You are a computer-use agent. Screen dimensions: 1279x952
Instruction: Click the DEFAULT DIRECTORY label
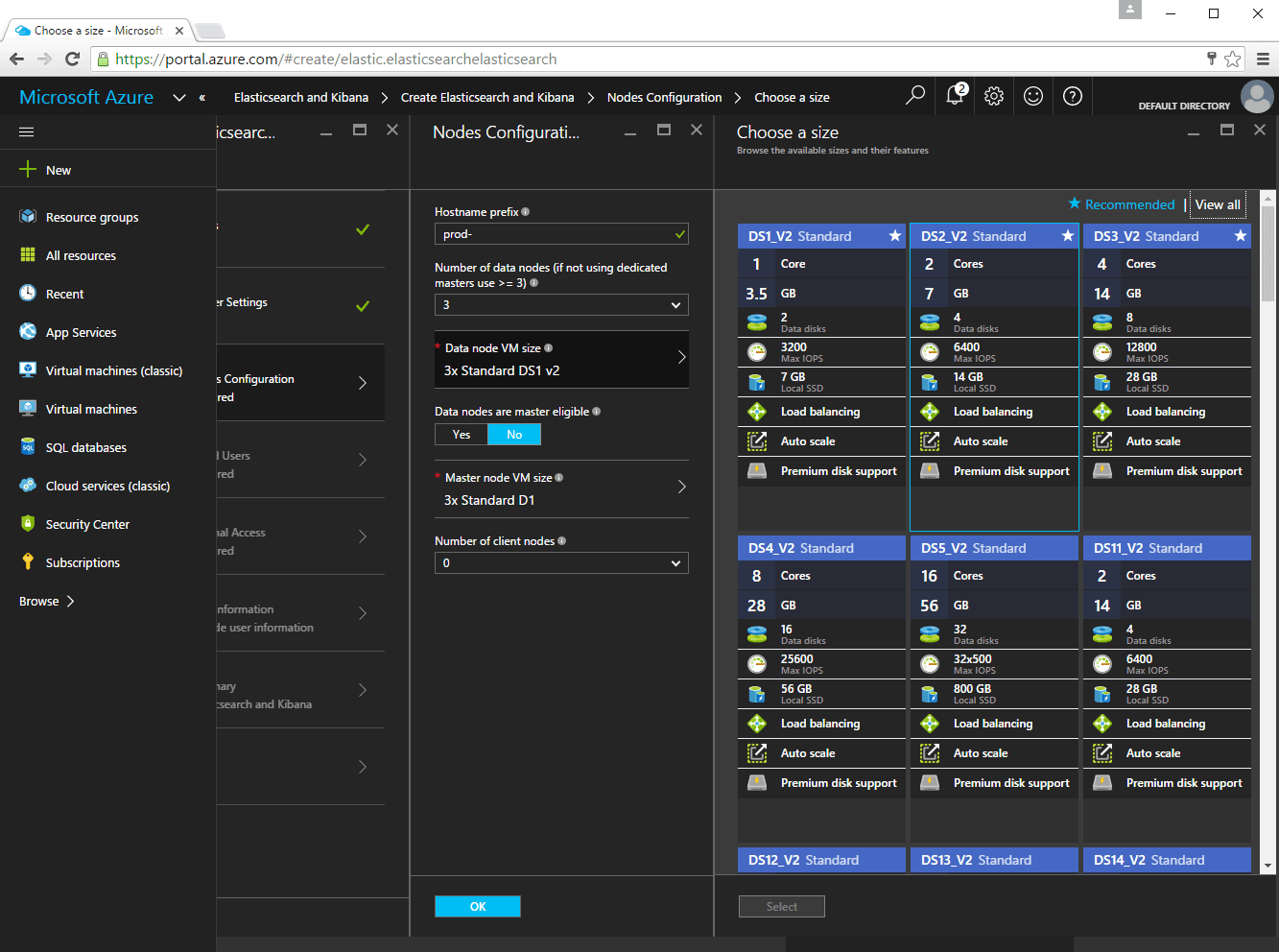[1184, 106]
